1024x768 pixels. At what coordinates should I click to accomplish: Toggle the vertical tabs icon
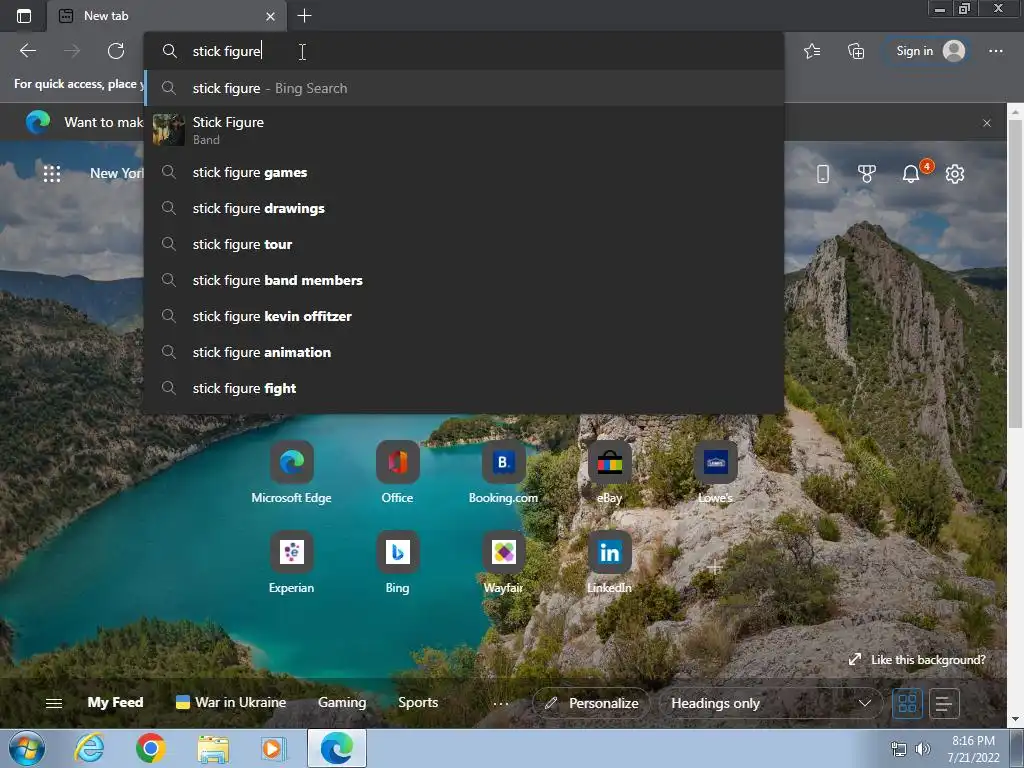[x=24, y=16]
